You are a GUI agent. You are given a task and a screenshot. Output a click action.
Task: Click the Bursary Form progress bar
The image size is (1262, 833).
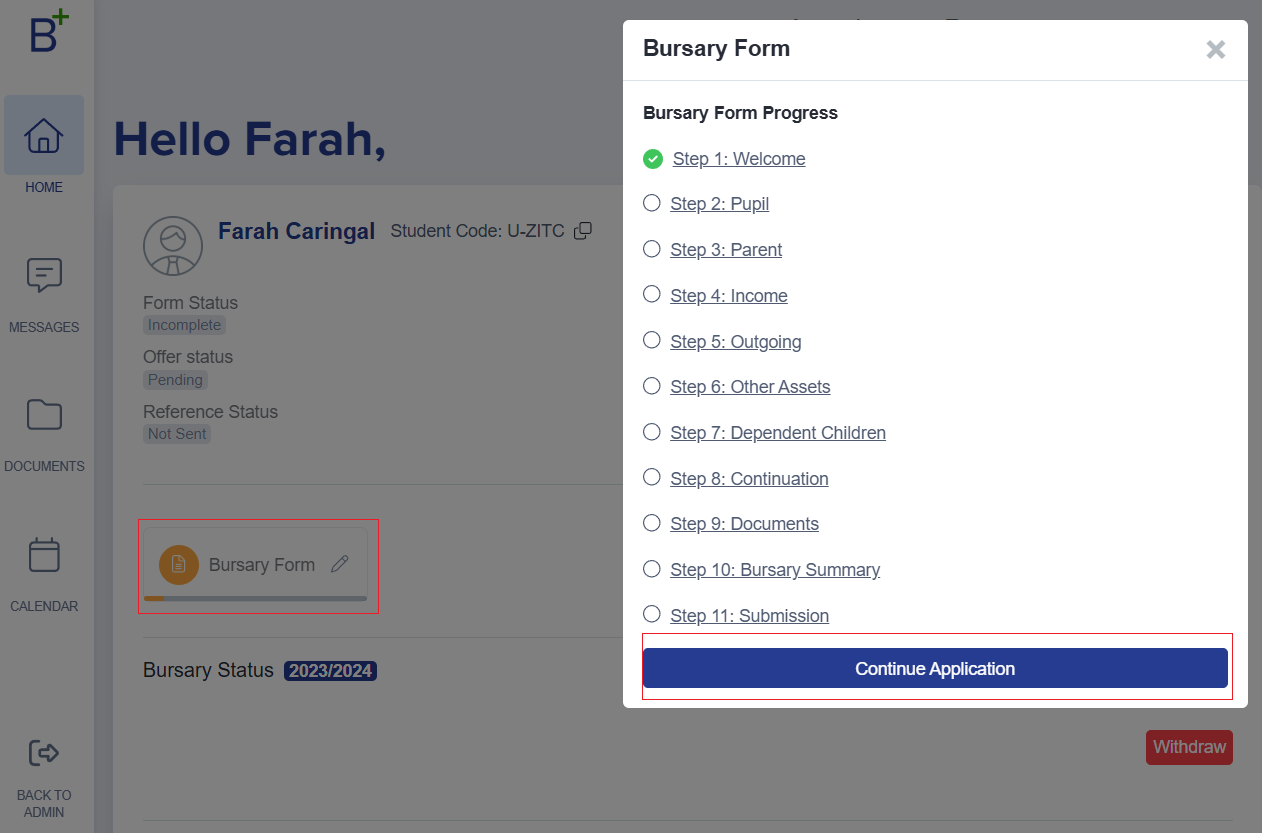tap(255, 598)
